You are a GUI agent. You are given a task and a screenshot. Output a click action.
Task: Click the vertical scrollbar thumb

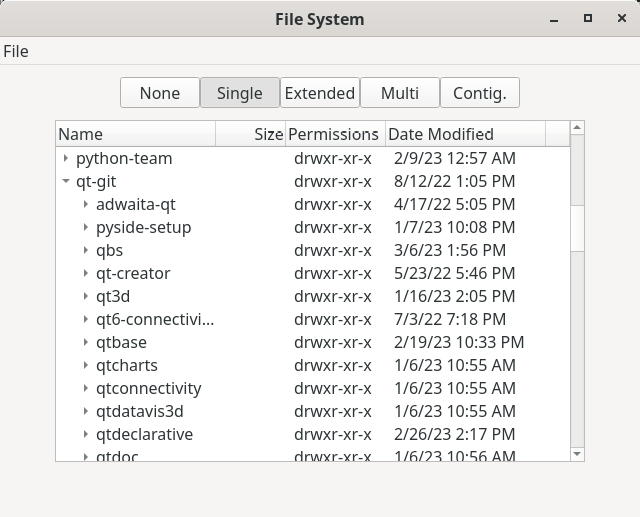577,229
